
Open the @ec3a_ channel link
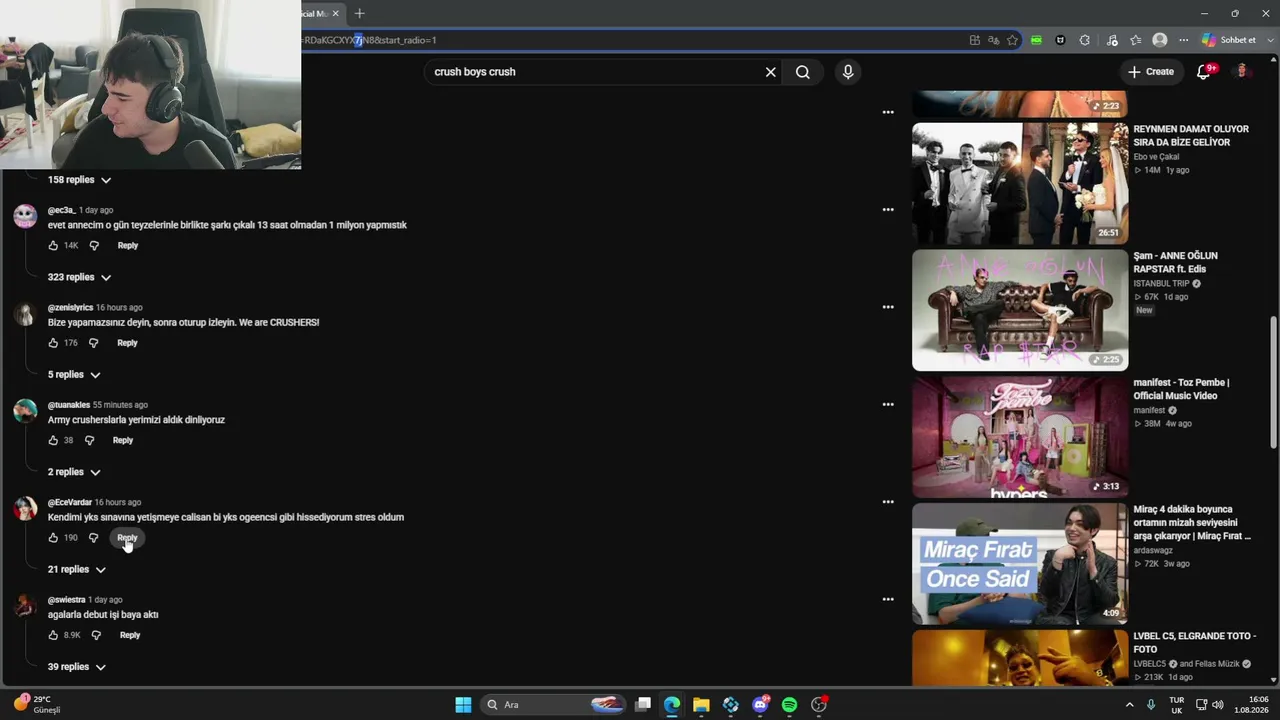[x=61, y=210]
